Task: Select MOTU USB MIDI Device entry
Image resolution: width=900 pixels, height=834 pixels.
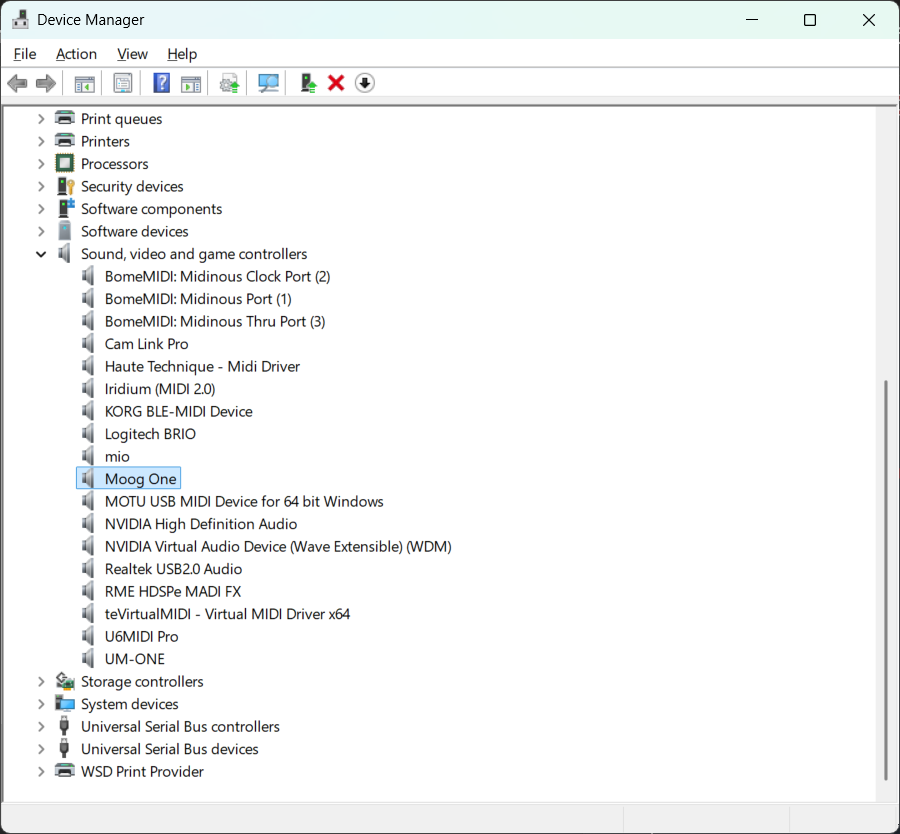Action: coord(244,501)
